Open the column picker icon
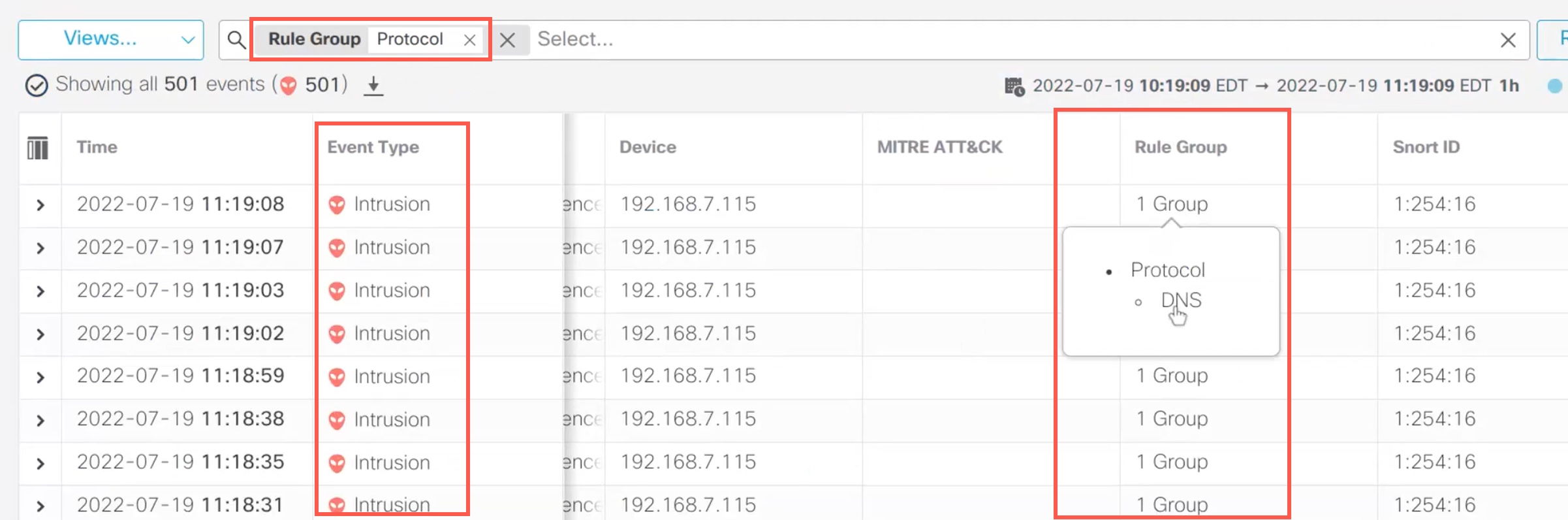The width and height of the screenshot is (1568, 520). (38, 148)
